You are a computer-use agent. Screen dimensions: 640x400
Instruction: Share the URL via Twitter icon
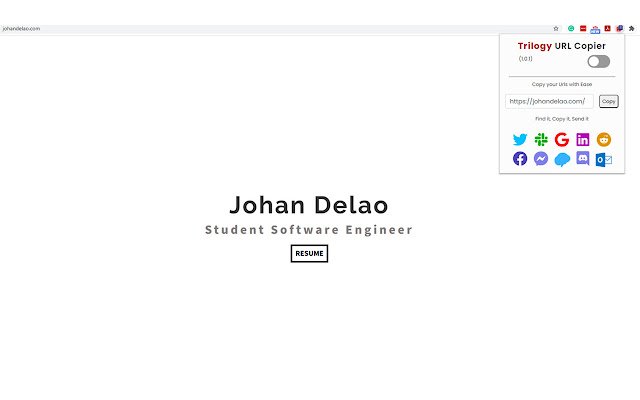520,140
